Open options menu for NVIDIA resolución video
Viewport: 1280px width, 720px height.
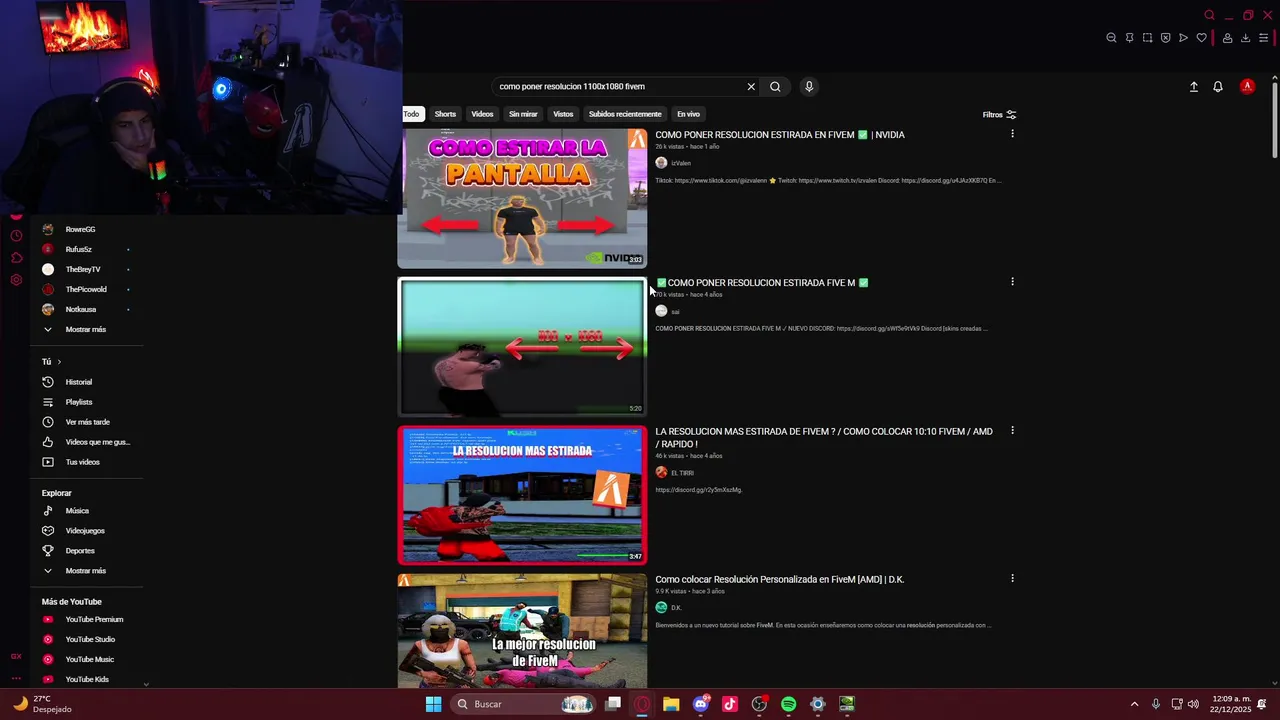click(x=1012, y=134)
